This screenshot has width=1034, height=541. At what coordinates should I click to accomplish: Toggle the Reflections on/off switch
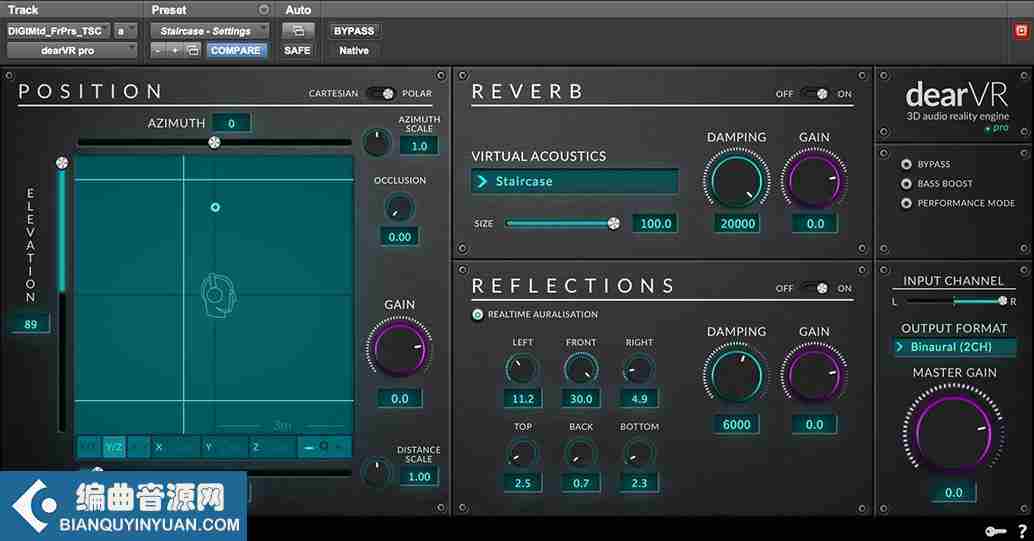point(814,288)
